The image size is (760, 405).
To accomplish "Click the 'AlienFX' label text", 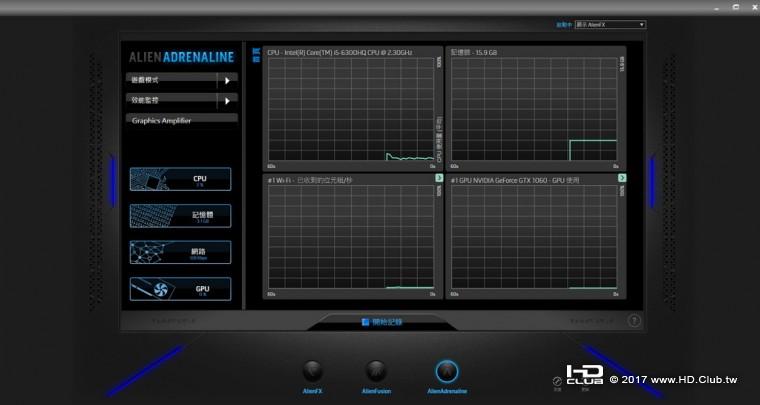I will (313, 391).
